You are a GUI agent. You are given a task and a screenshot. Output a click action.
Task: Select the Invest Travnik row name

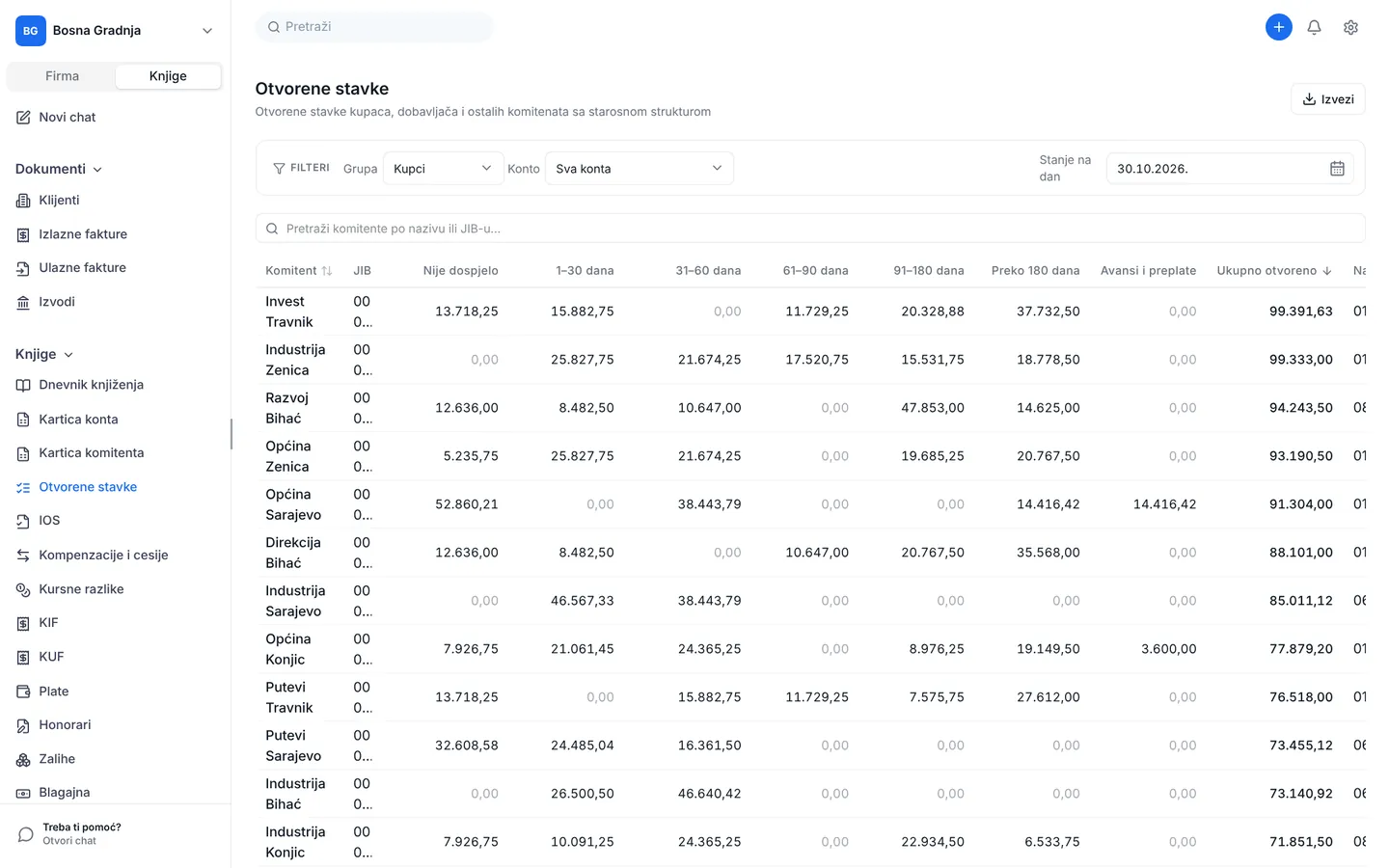pos(289,312)
